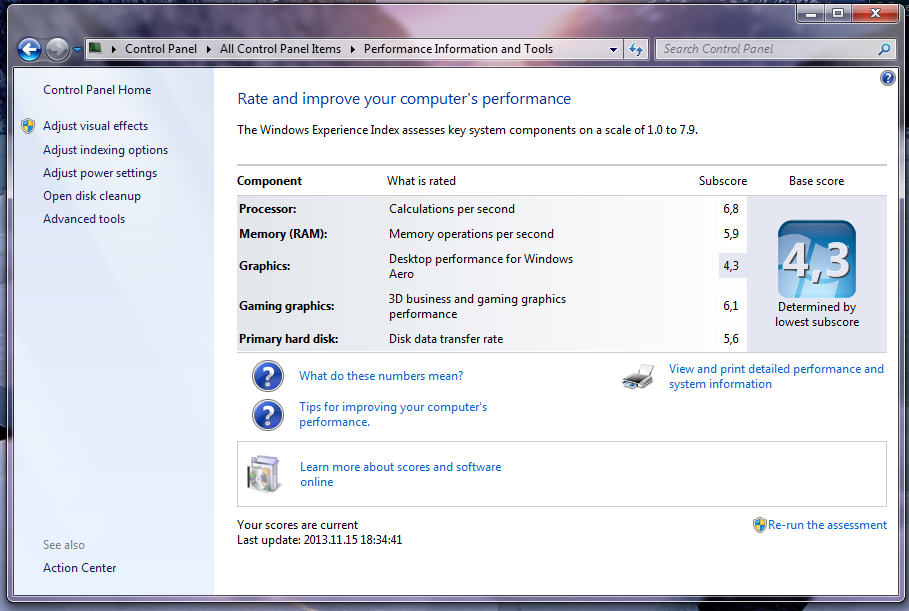Click 'Calculations per second' description
The height and width of the screenshot is (611, 909).
pyautogui.click(x=452, y=209)
